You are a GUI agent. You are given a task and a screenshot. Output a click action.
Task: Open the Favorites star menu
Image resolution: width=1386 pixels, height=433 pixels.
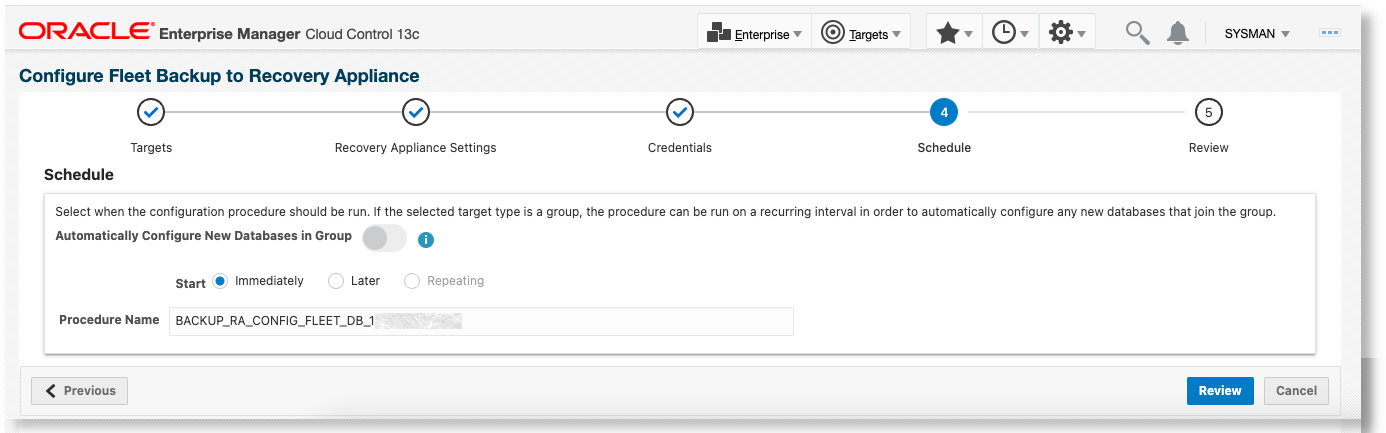[x=954, y=33]
